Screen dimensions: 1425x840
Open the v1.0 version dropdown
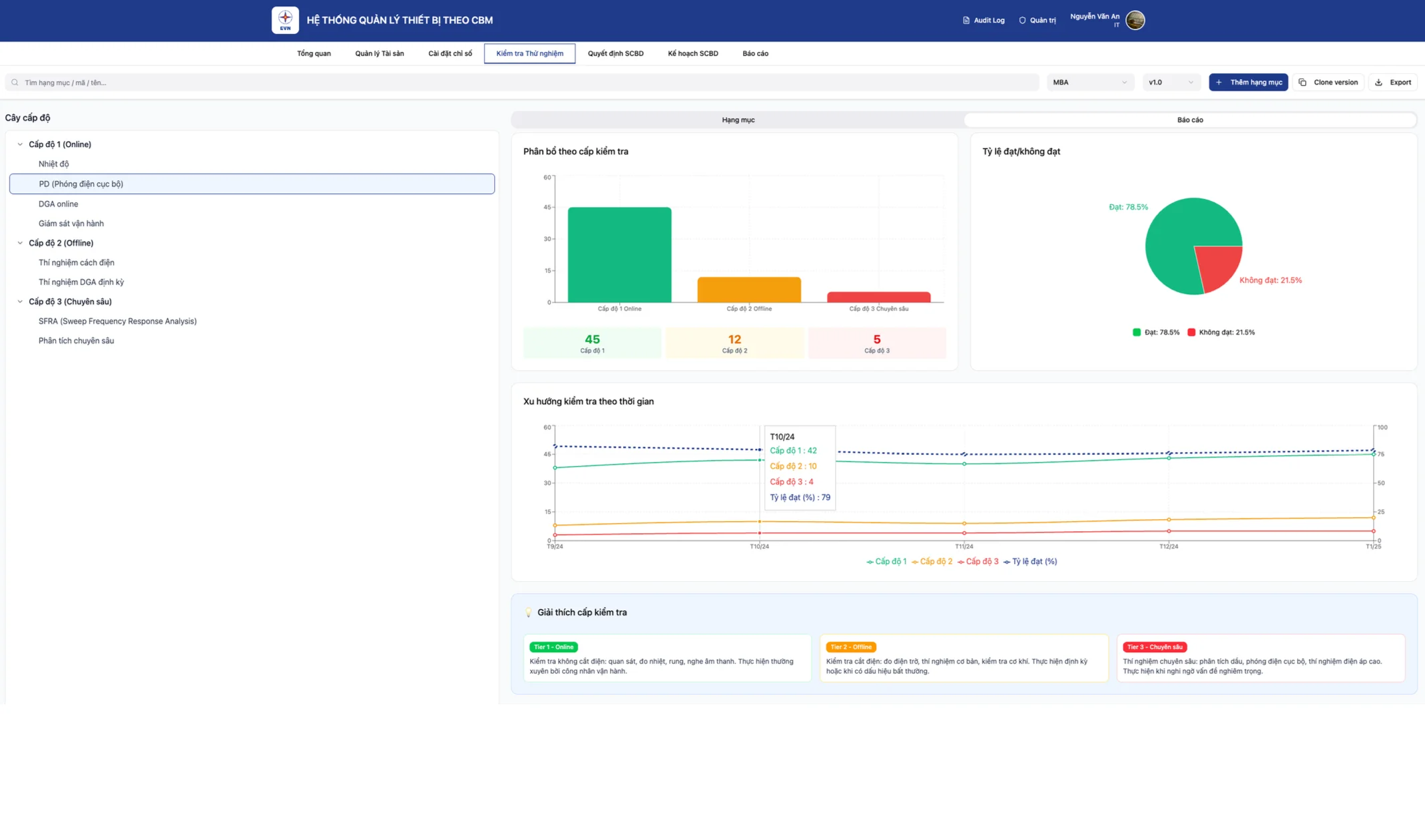pos(1171,83)
